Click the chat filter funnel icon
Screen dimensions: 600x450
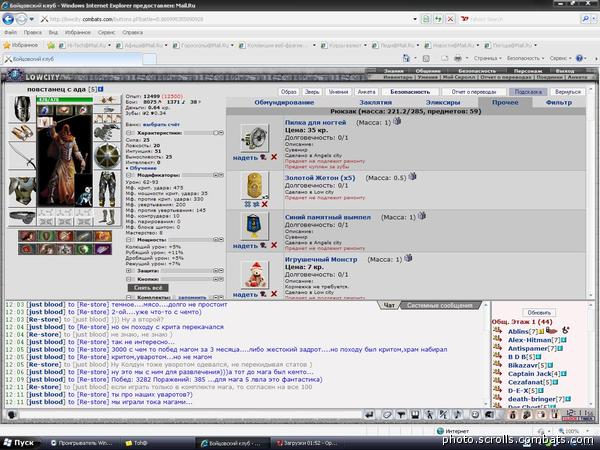401,415
